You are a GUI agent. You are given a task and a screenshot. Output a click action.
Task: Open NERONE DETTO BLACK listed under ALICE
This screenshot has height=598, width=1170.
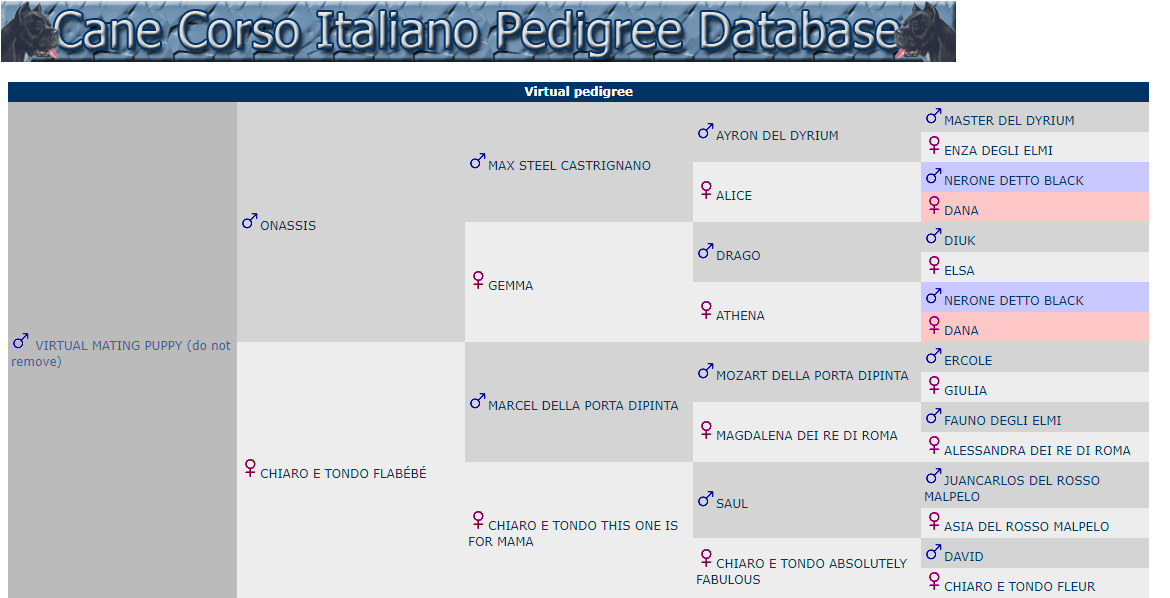coord(1013,181)
